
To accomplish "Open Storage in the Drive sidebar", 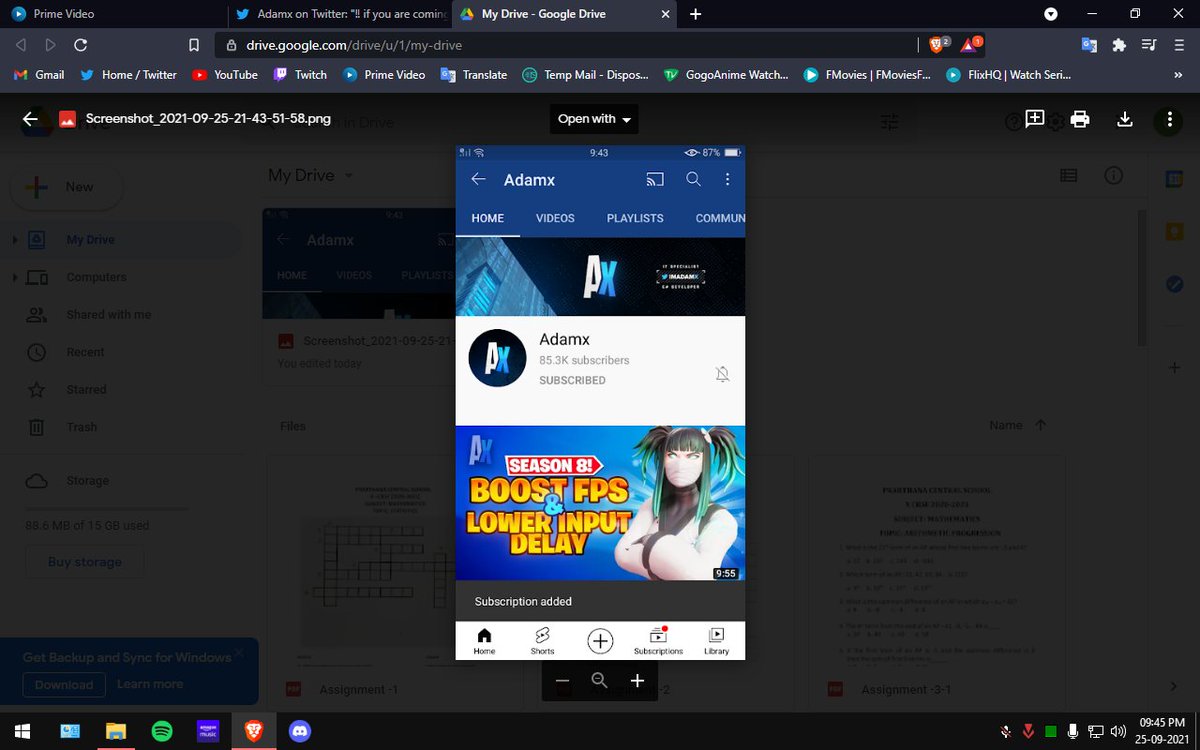I will (x=87, y=481).
